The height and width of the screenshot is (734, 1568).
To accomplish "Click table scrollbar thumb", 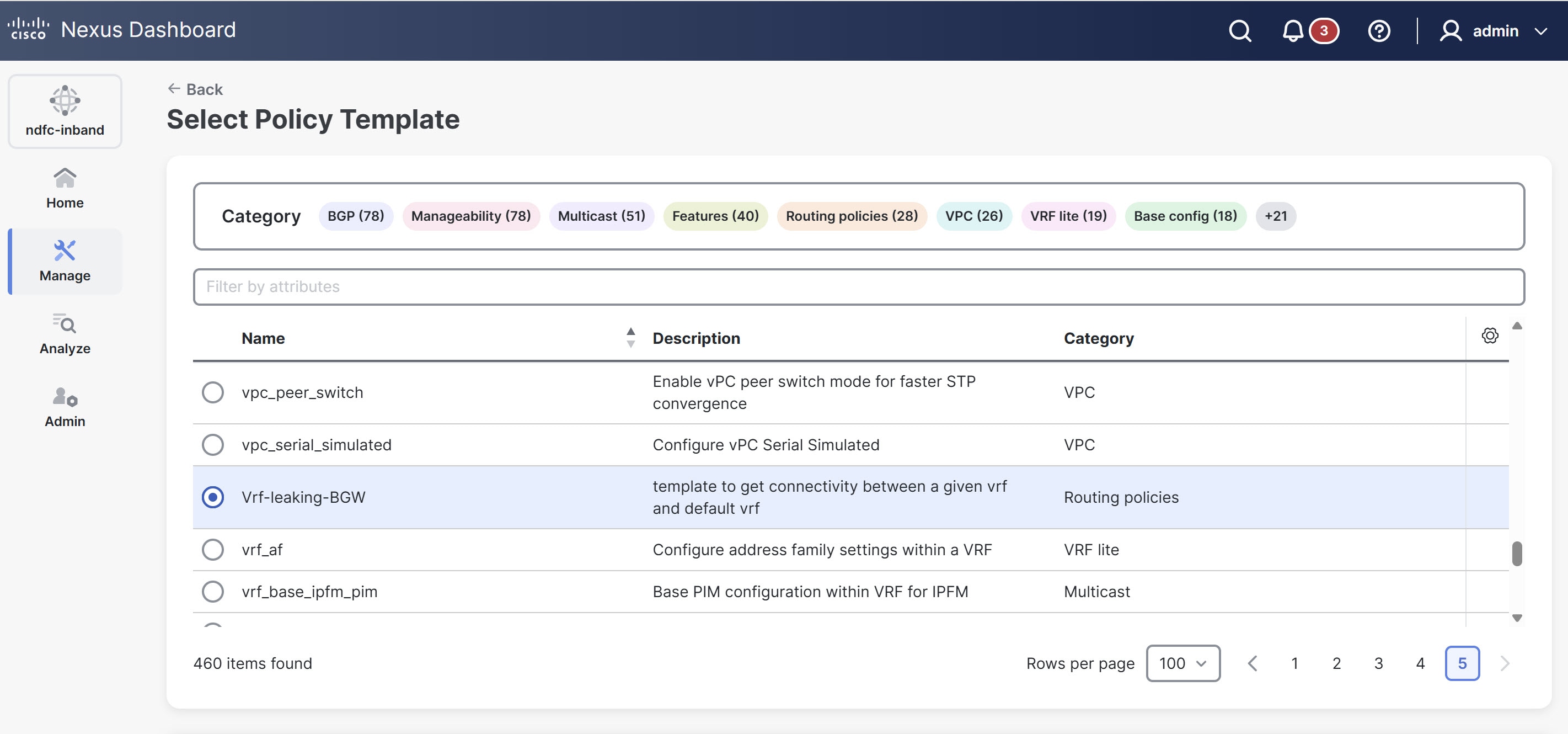I will coord(1517,554).
